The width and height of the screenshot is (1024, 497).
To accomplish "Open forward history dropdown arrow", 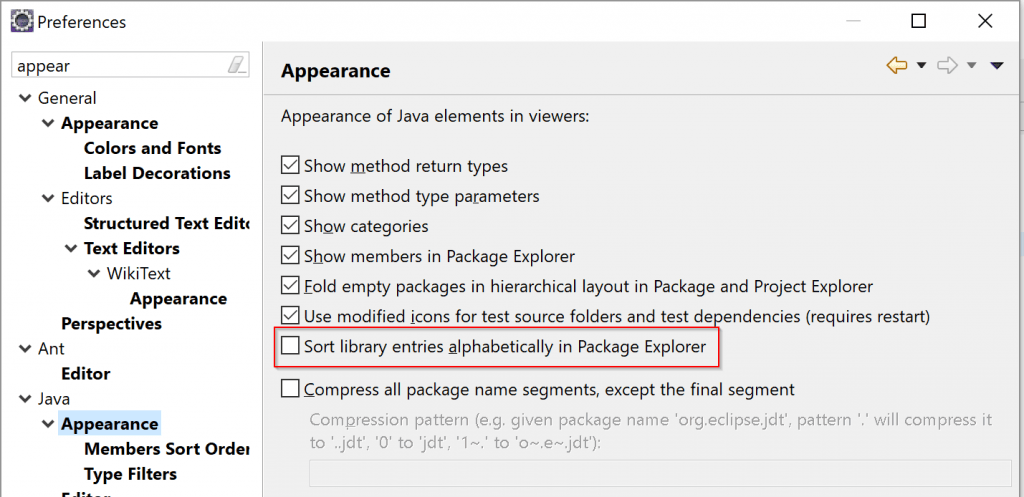I will 971,65.
